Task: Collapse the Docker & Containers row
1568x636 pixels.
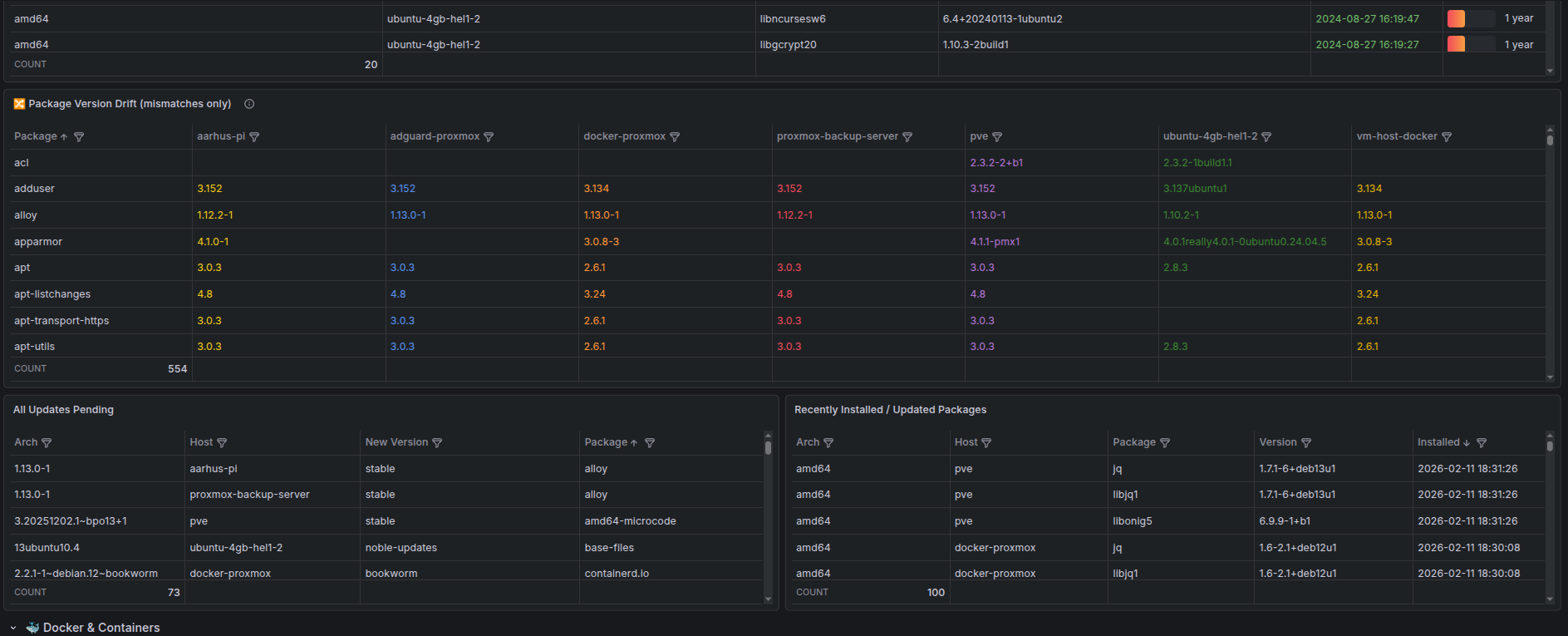Action: (13, 629)
